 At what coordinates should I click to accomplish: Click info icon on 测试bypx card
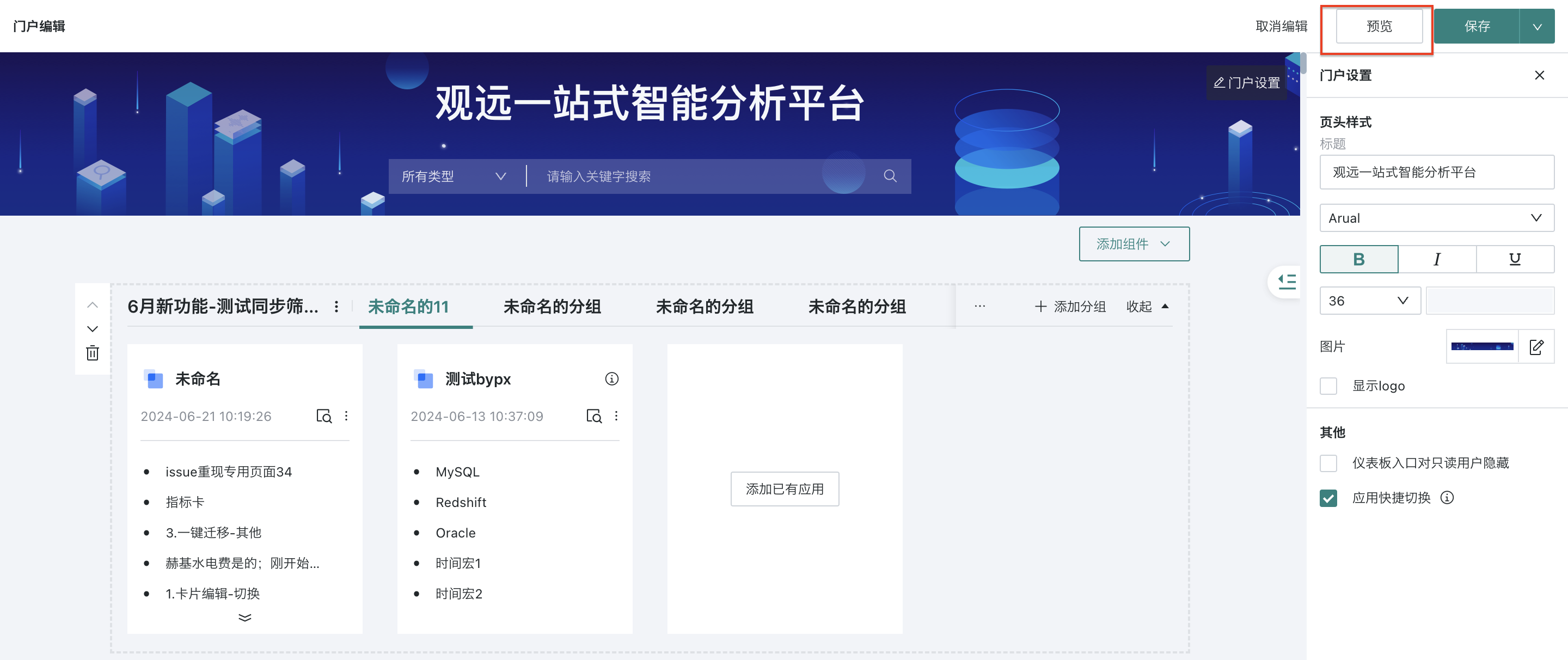(612, 378)
